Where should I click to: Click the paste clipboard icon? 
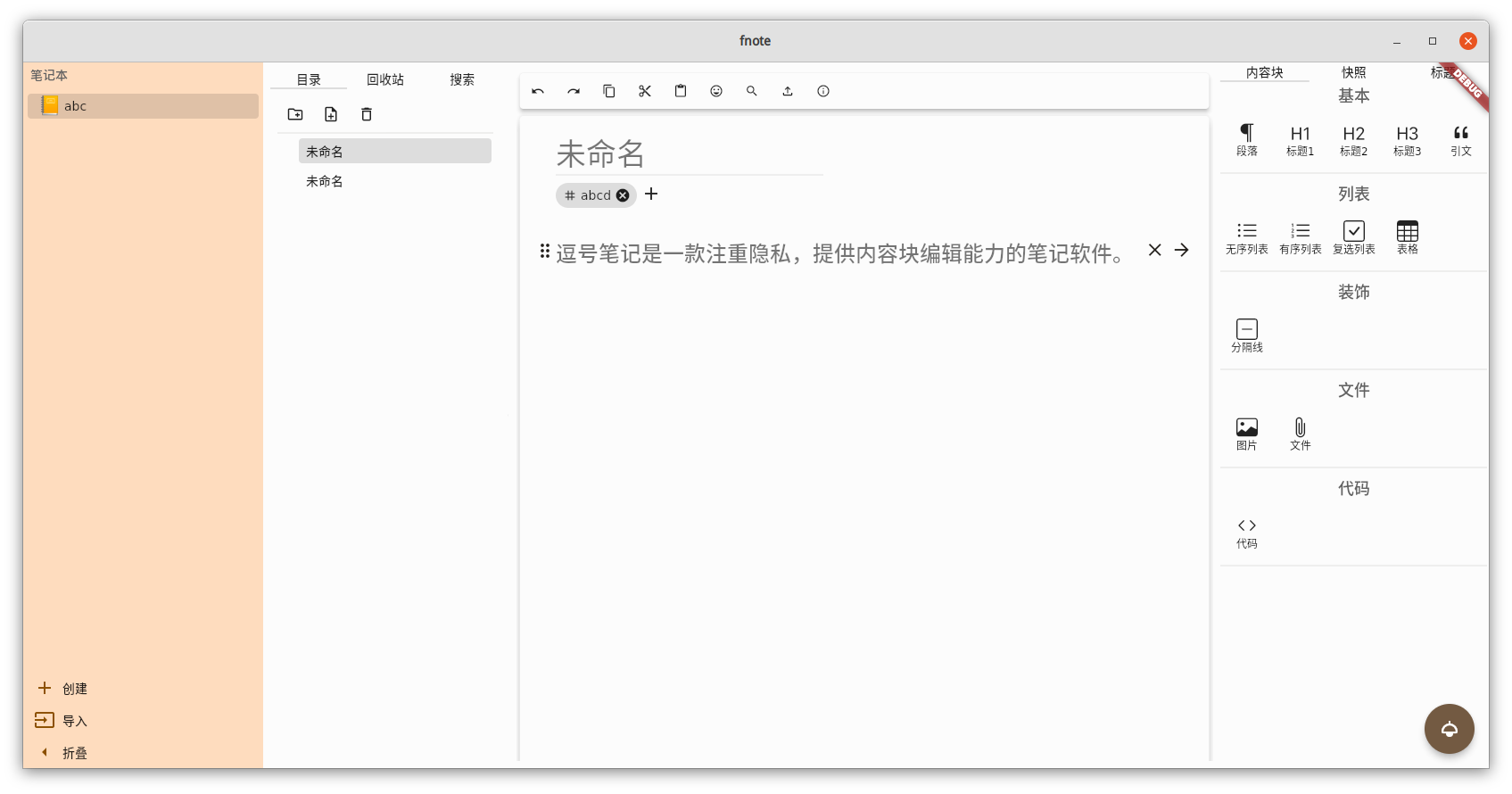point(681,91)
